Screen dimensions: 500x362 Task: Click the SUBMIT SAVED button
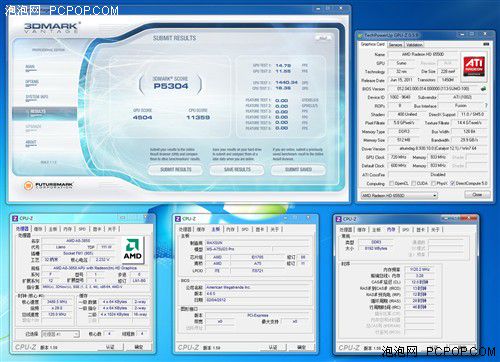coord(298,170)
